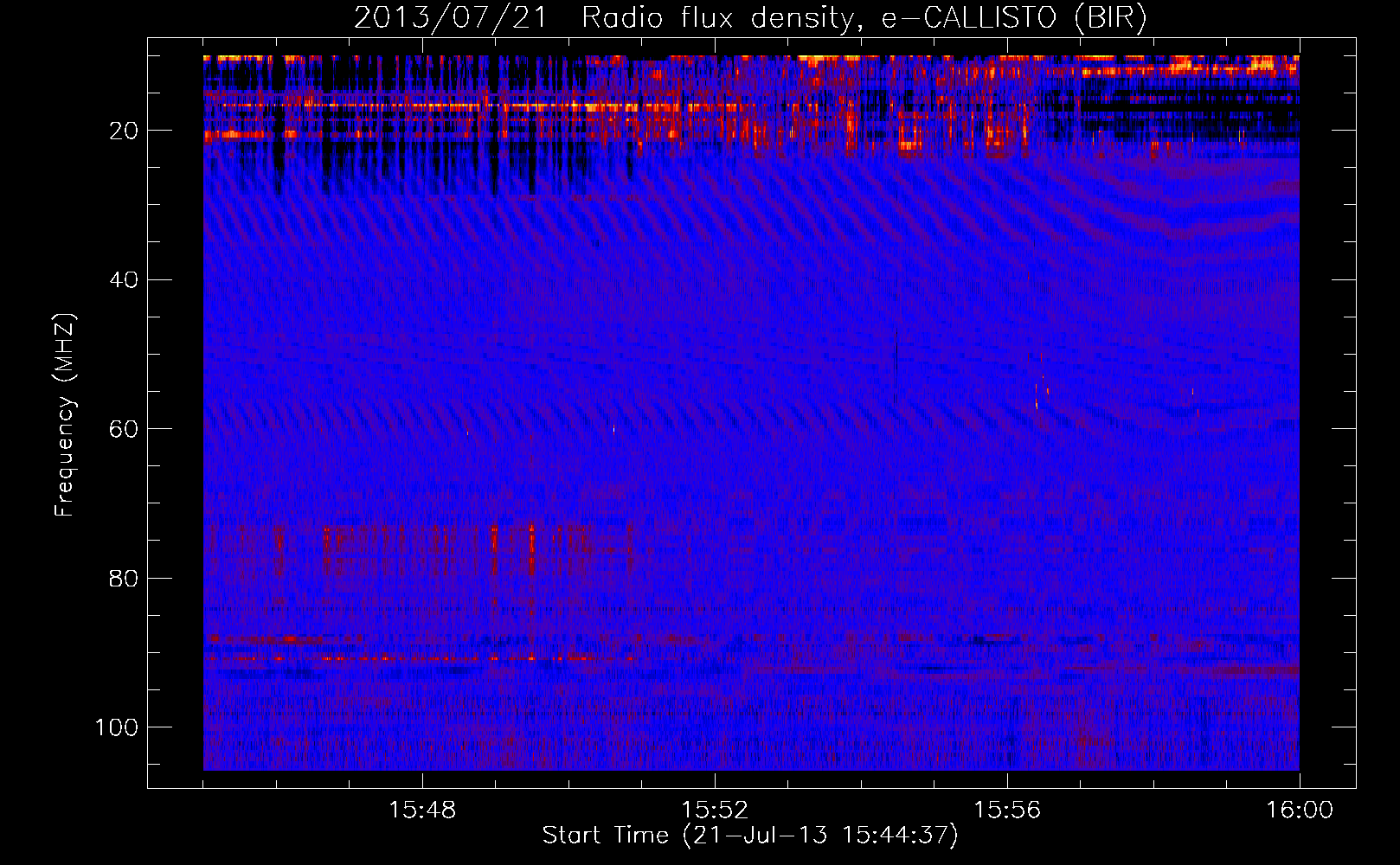This screenshot has height=865, width=1400.
Task: Select the 15:48 time tick label
Action: (x=422, y=811)
